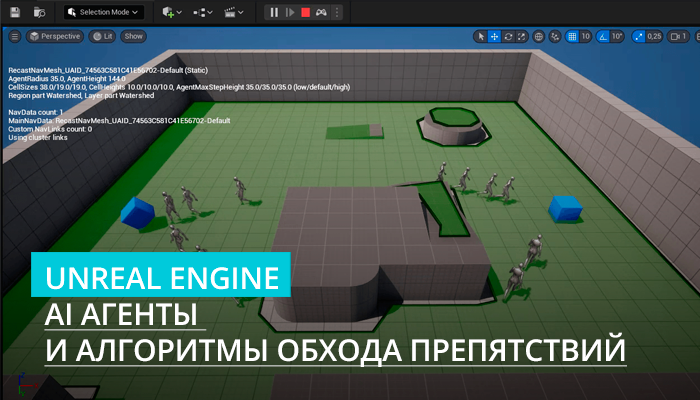Click "NavData count: 1" debug text
The height and width of the screenshot is (400, 700).
pos(36,112)
